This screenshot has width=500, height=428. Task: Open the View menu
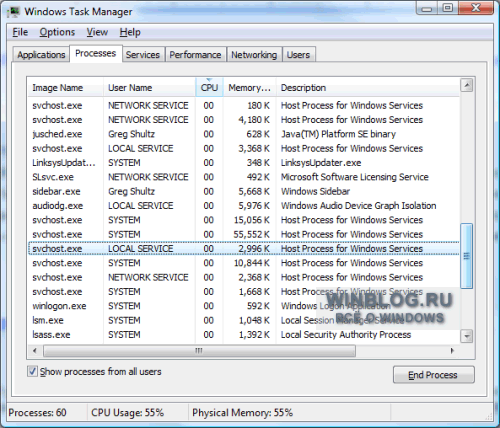(x=97, y=32)
